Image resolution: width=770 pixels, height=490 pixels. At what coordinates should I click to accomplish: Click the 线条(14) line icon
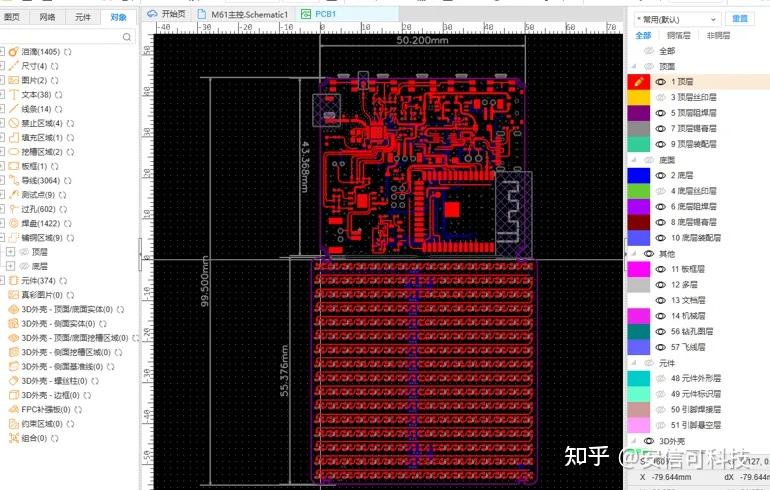[x=14, y=109]
